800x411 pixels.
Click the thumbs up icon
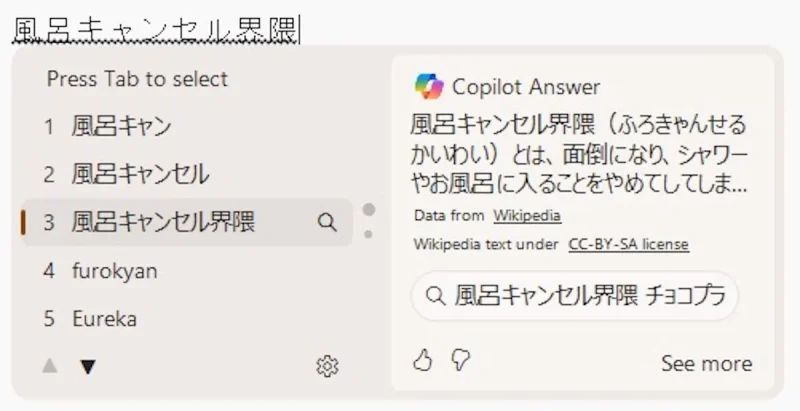pyautogui.click(x=423, y=361)
